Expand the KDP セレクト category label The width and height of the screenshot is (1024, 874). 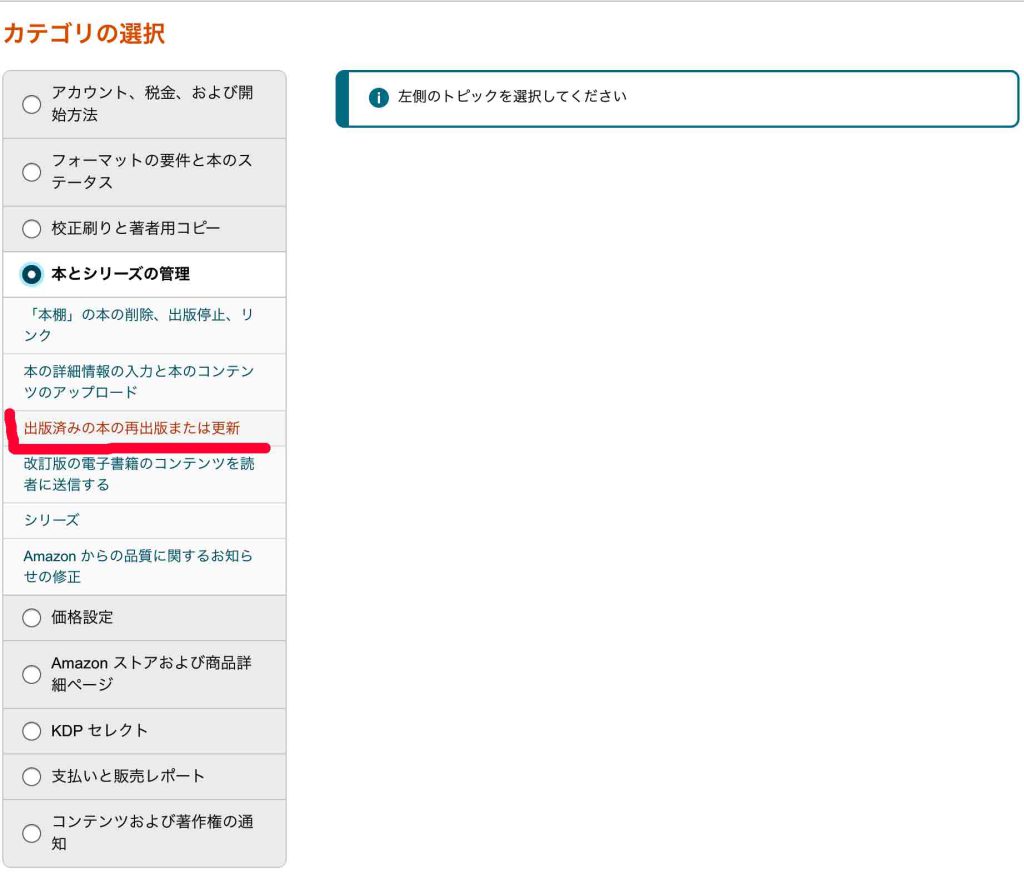(x=99, y=731)
